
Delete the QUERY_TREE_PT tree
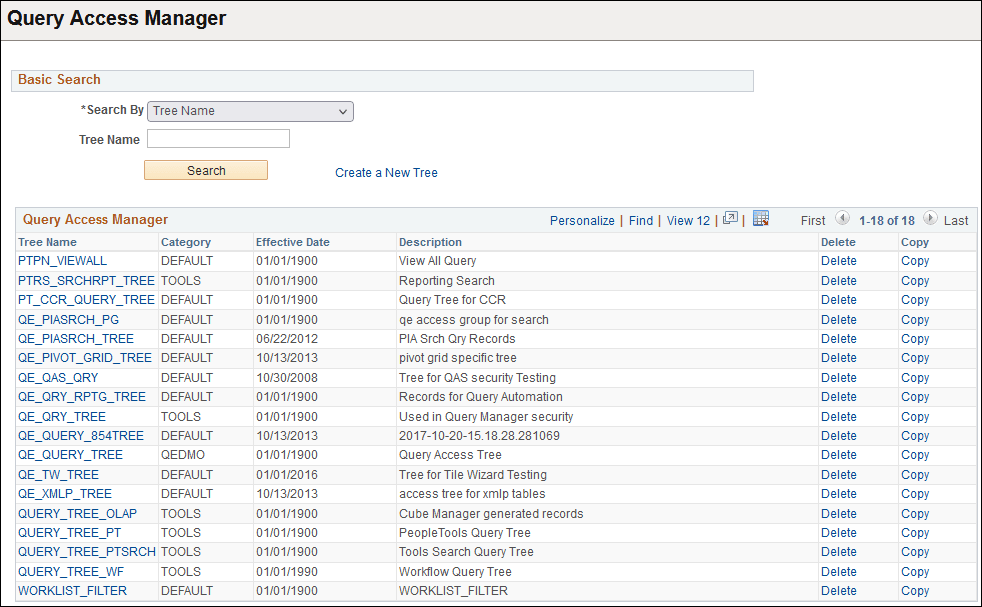tap(838, 532)
